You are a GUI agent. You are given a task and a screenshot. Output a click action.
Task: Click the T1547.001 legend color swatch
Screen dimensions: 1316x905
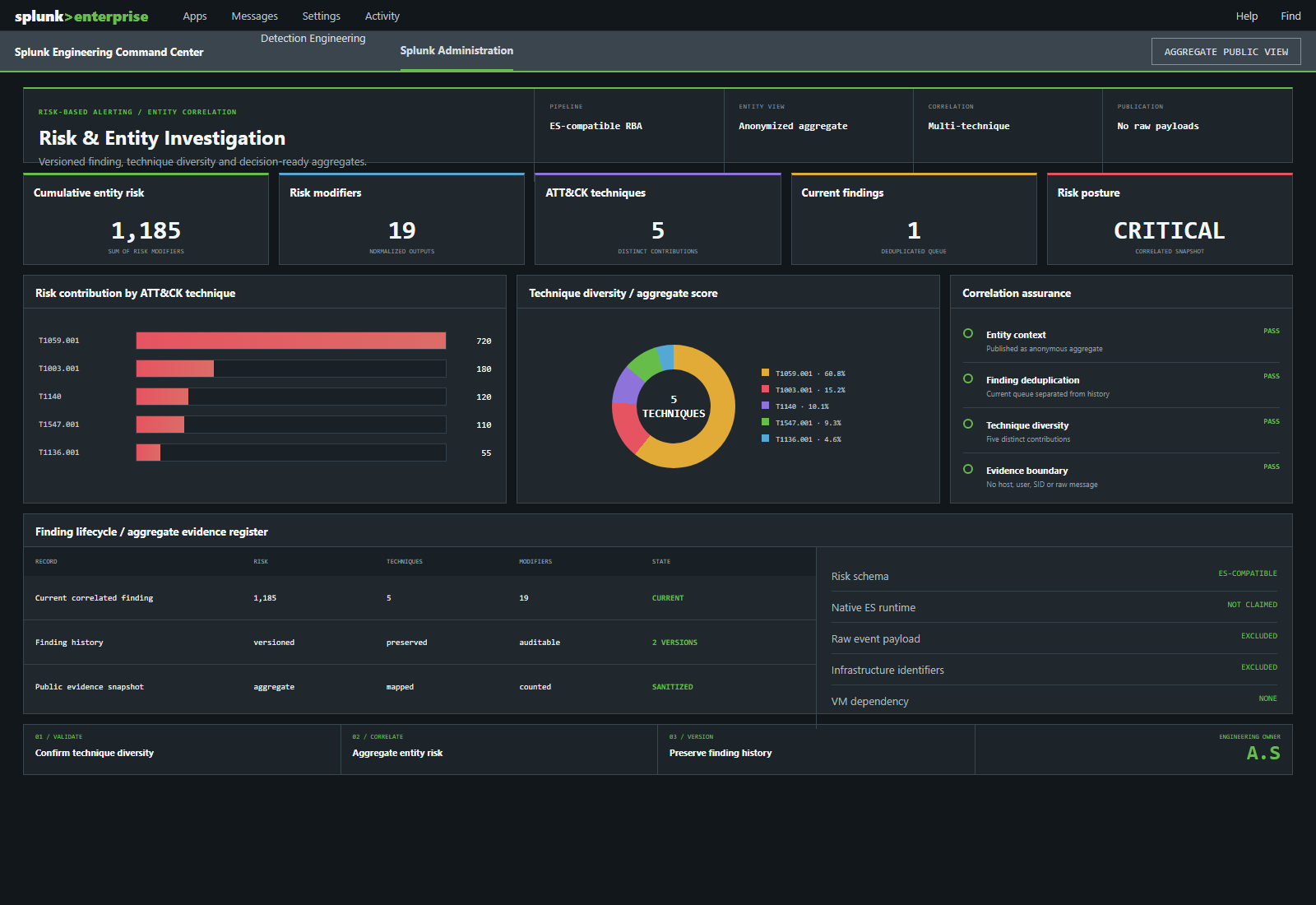point(765,422)
